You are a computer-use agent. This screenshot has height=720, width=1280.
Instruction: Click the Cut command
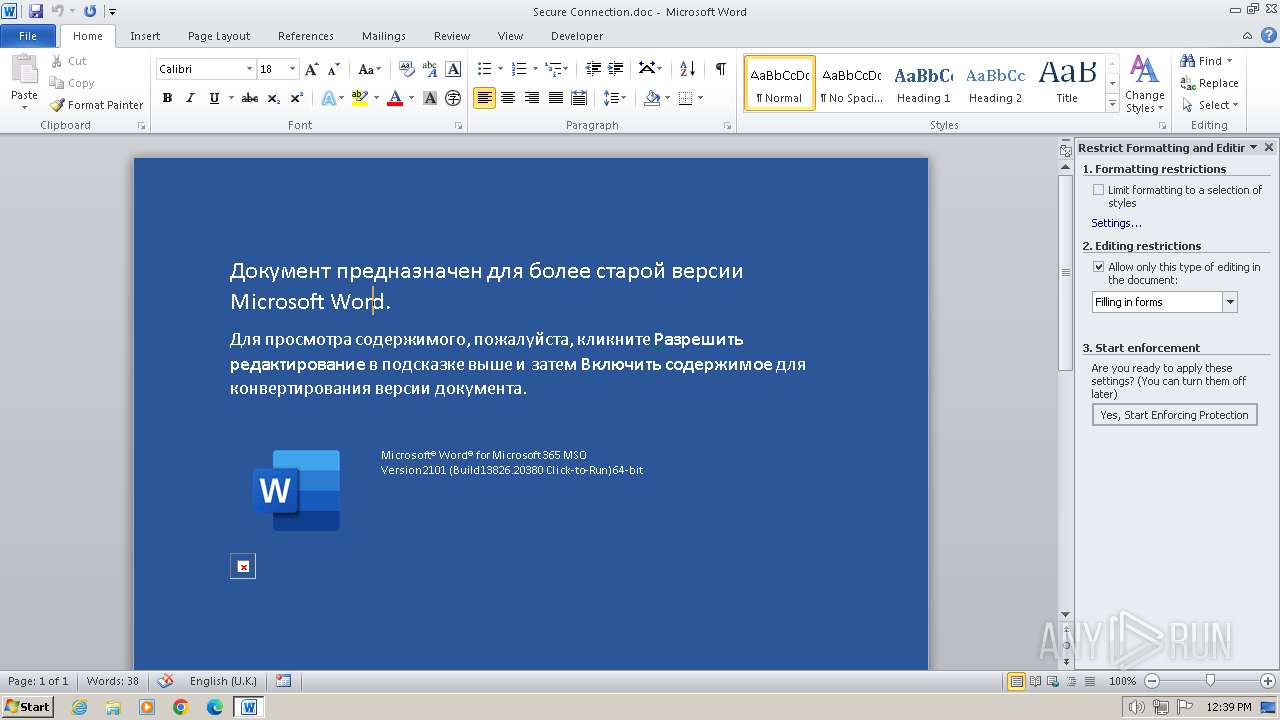(69, 61)
